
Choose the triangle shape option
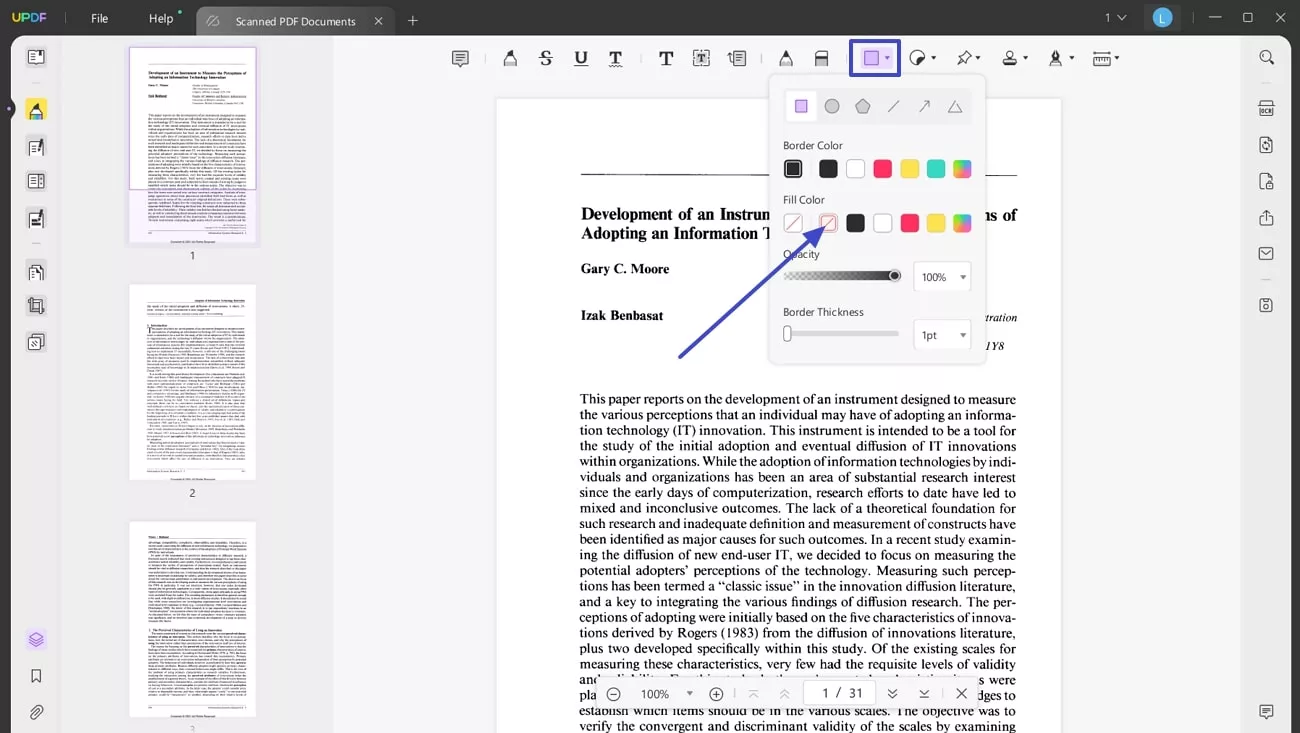[x=955, y=106]
